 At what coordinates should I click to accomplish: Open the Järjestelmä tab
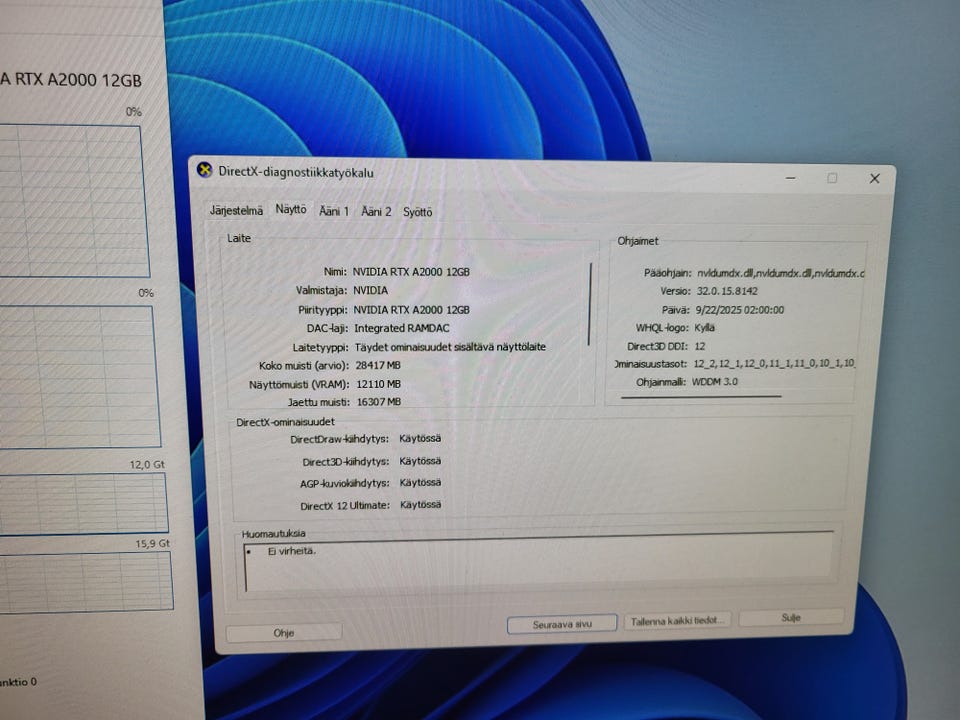236,211
